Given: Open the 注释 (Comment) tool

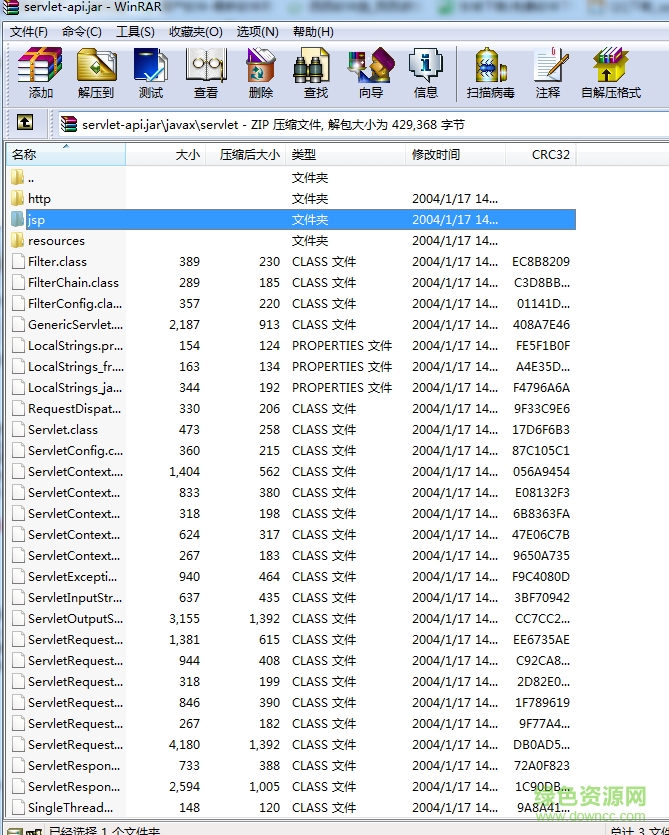Looking at the screenshot, I should click(548, 73).
